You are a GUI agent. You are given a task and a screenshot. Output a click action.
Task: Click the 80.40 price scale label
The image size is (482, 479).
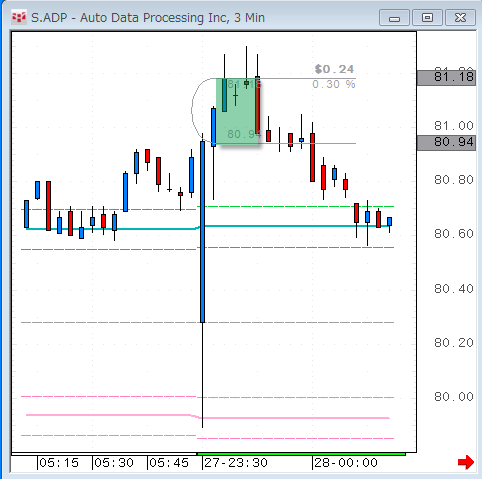point(454,289)
